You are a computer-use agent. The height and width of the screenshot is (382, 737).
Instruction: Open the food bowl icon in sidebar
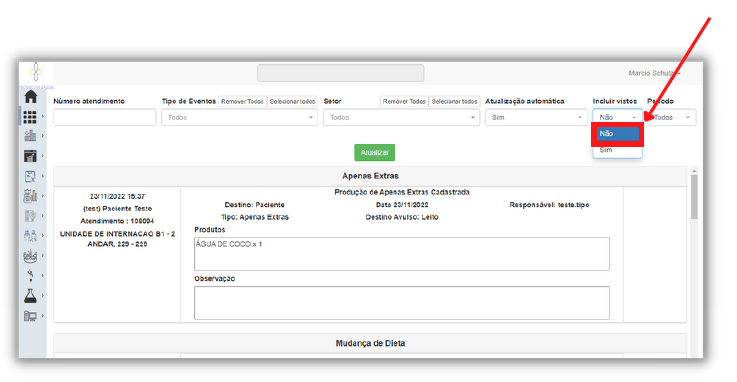30,256
